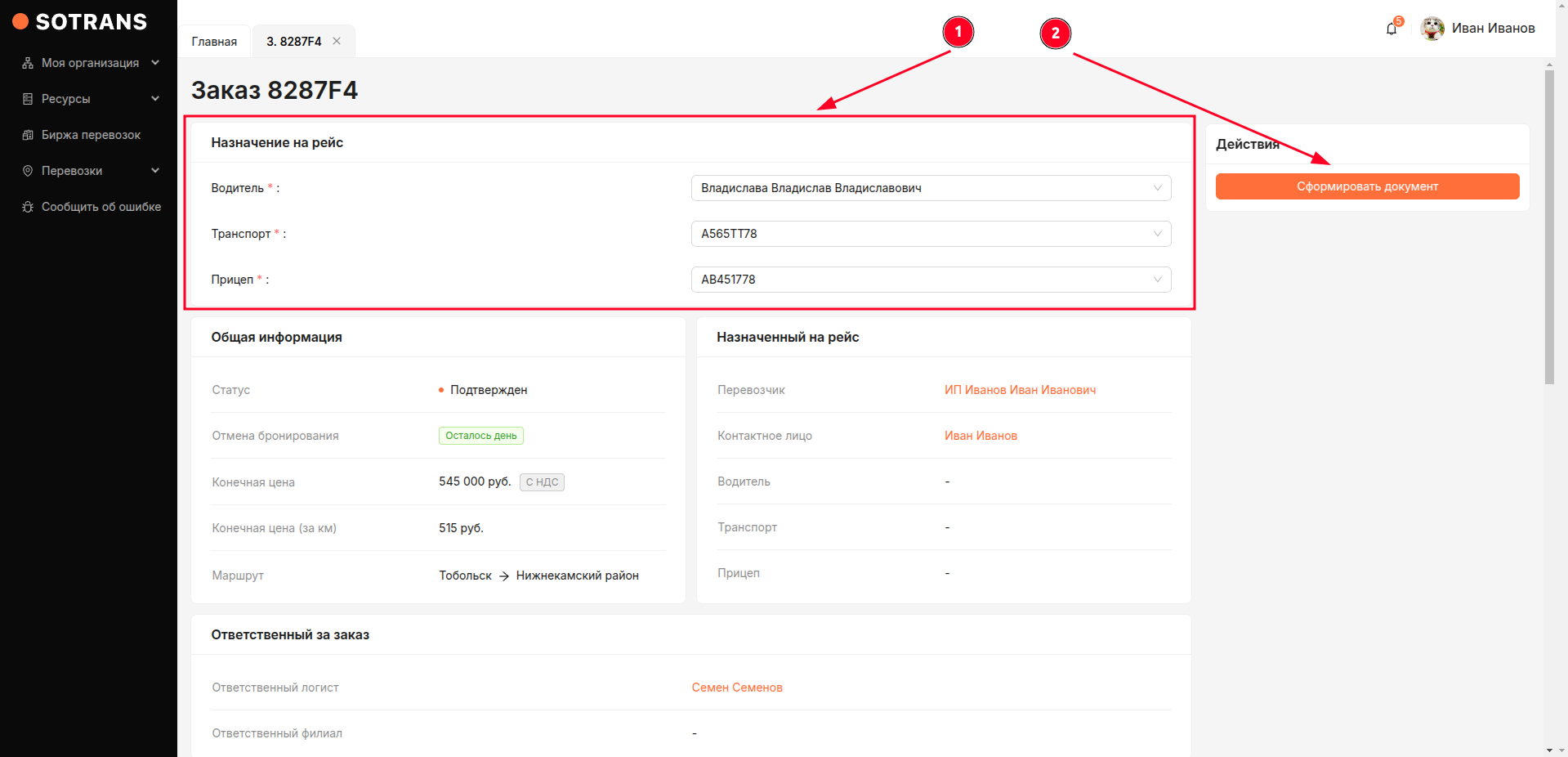The image size is (1568, 757).
Task: Click the Перевозки location pin icon
Action: (28, 171)
